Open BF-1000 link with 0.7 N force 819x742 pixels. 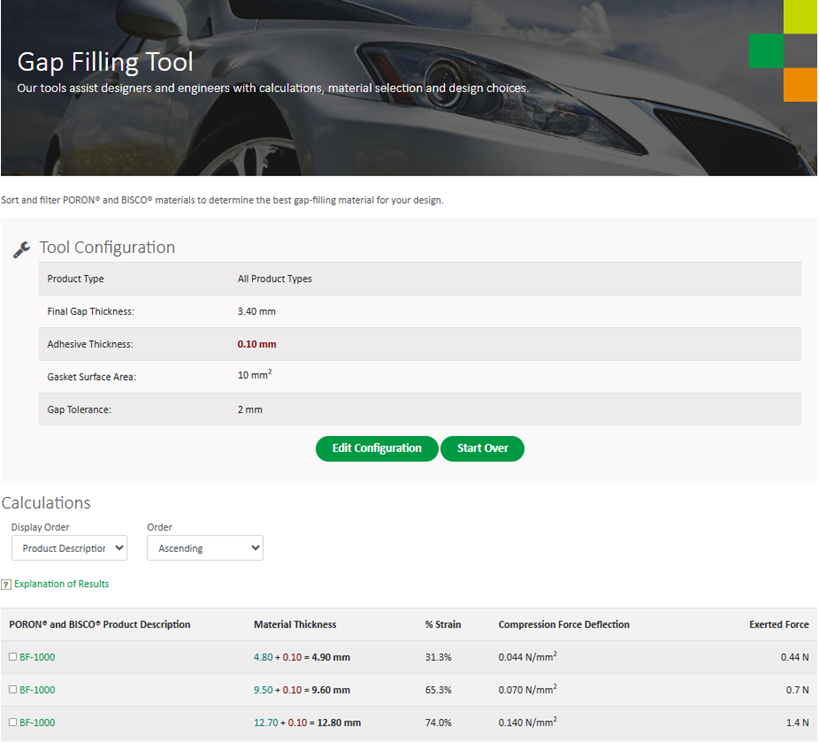pyautogui.click(x=37, y=690)
